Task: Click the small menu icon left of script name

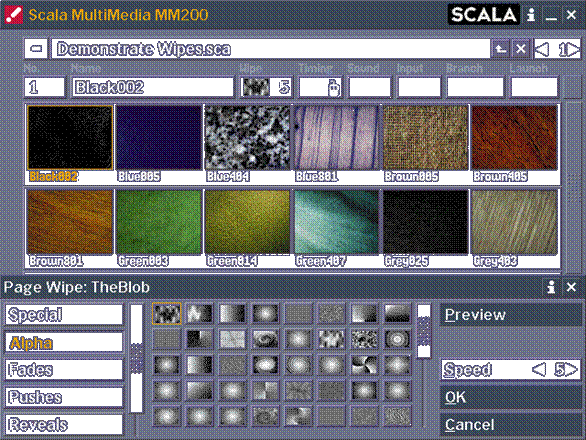Action: 36,49
